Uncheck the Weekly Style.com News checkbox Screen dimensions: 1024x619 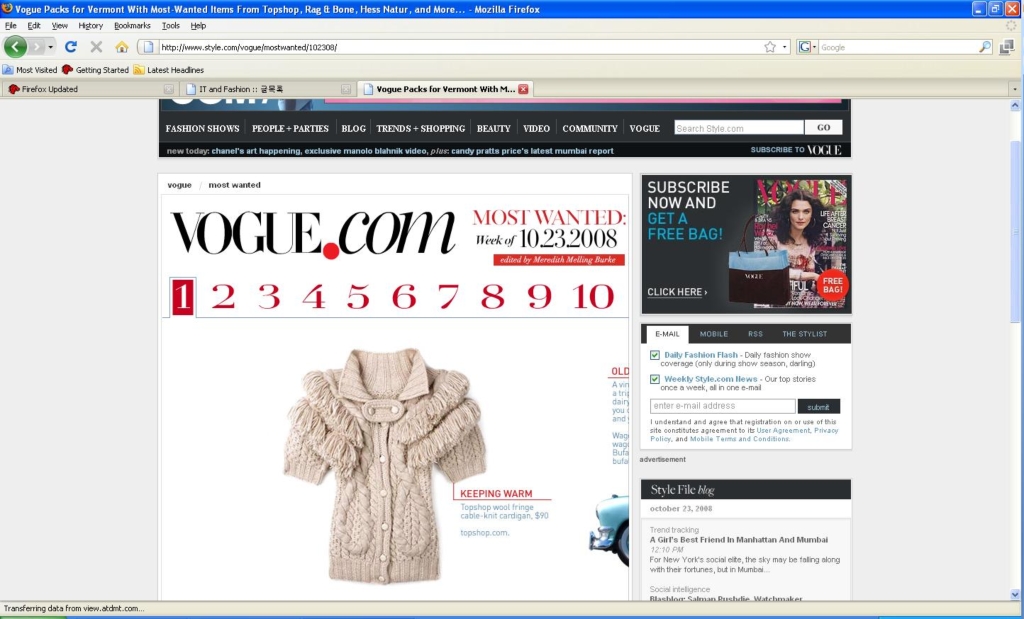655,379
